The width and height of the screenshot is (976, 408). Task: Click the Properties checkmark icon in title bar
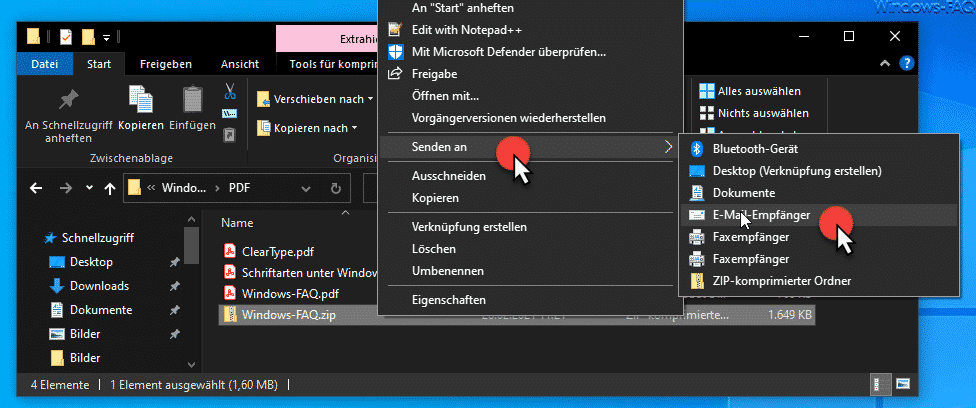click(65, 37)
